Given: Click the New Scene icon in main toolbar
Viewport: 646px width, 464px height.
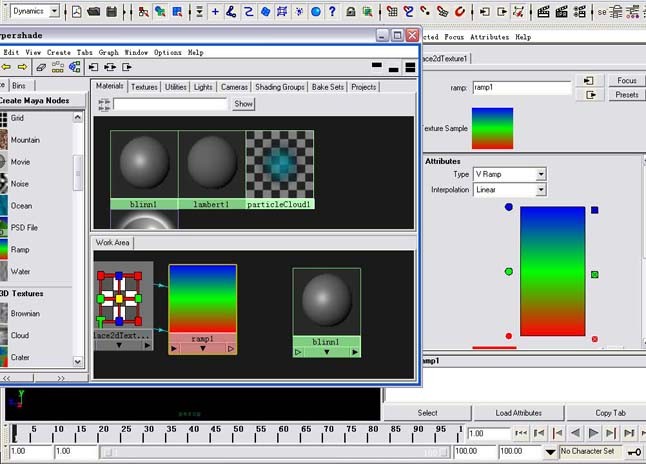Looking at the screenshot, I should click(77, 12).
